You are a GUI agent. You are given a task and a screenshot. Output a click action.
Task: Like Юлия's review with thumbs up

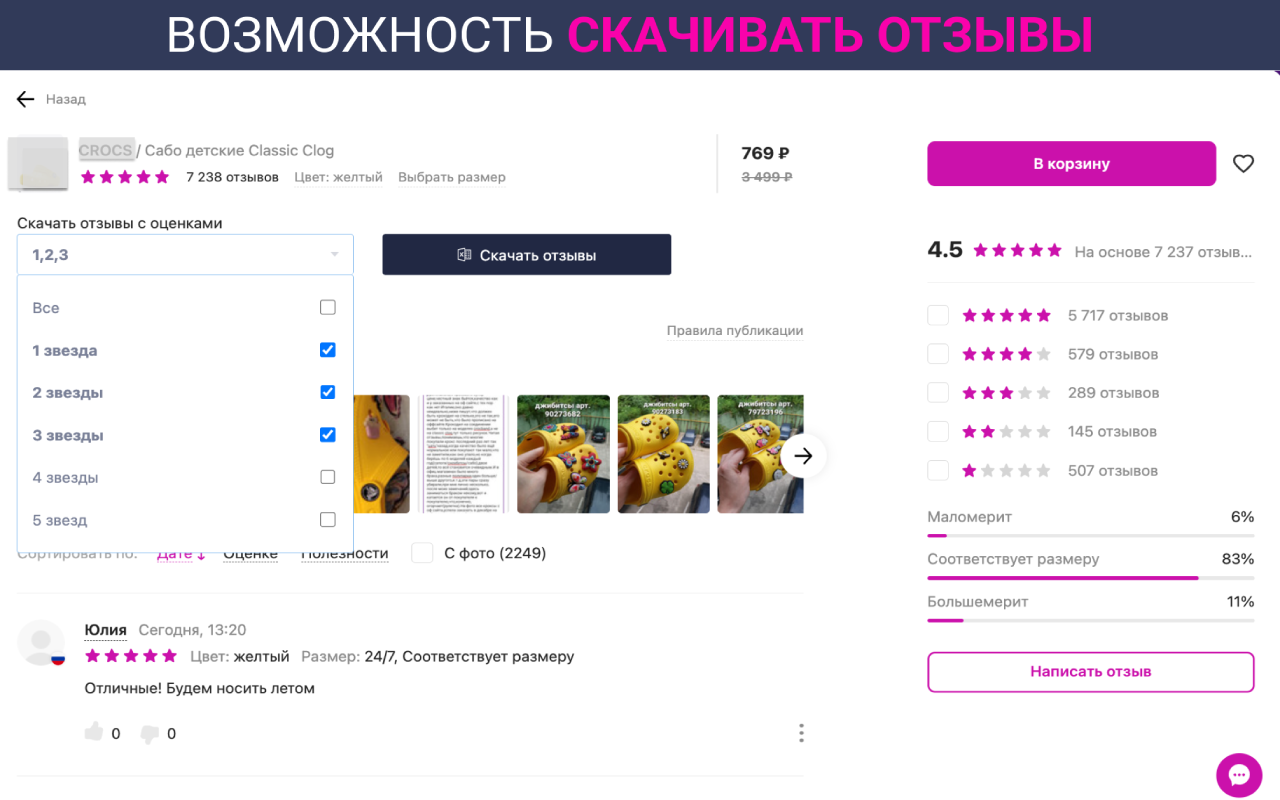[x=94, y=732]
